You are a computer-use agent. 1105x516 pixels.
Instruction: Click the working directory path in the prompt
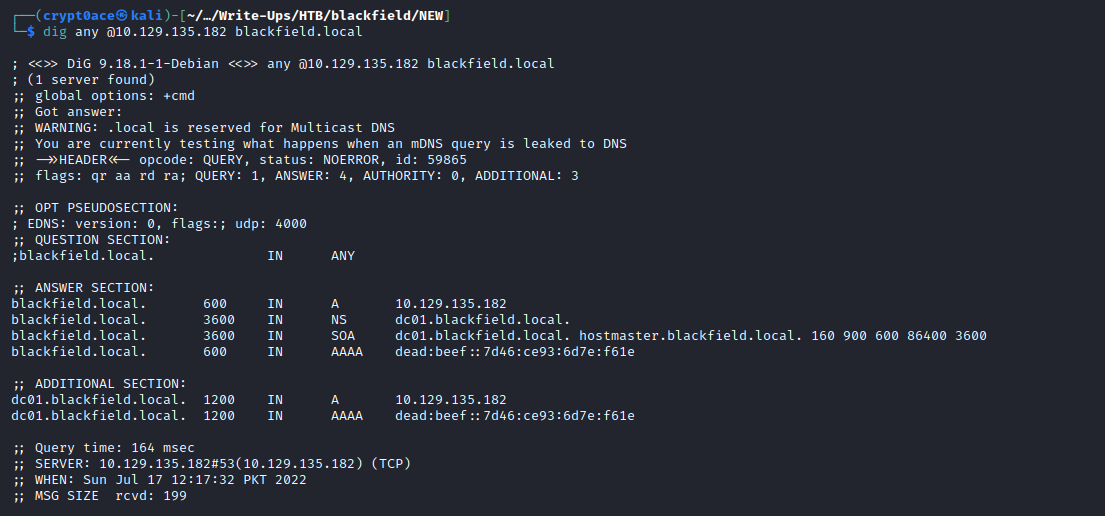[x=335, y=15]
